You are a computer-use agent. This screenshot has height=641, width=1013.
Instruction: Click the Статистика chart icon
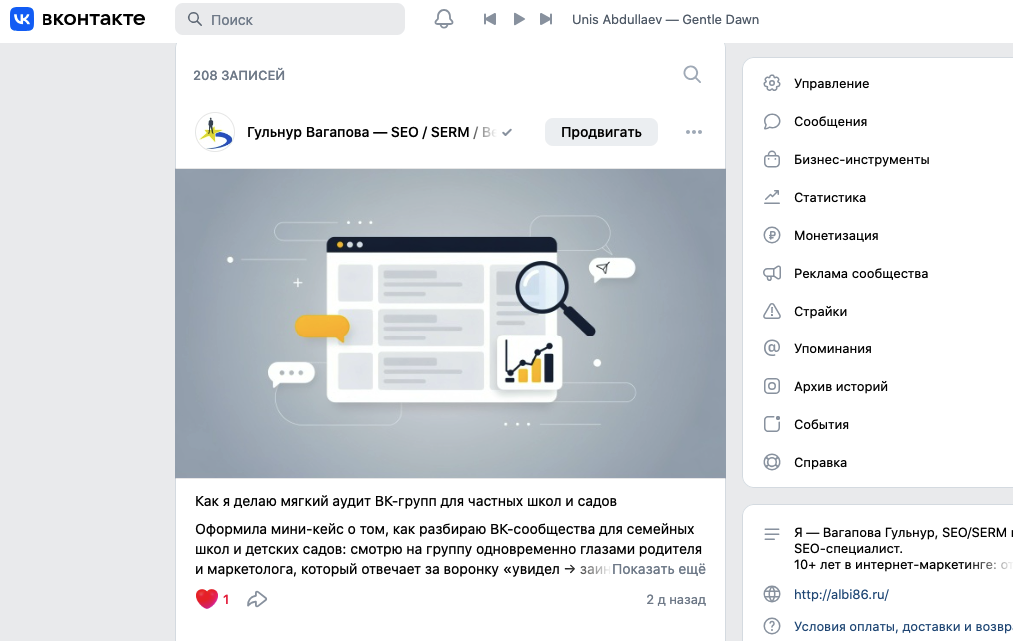pos(772,197)
